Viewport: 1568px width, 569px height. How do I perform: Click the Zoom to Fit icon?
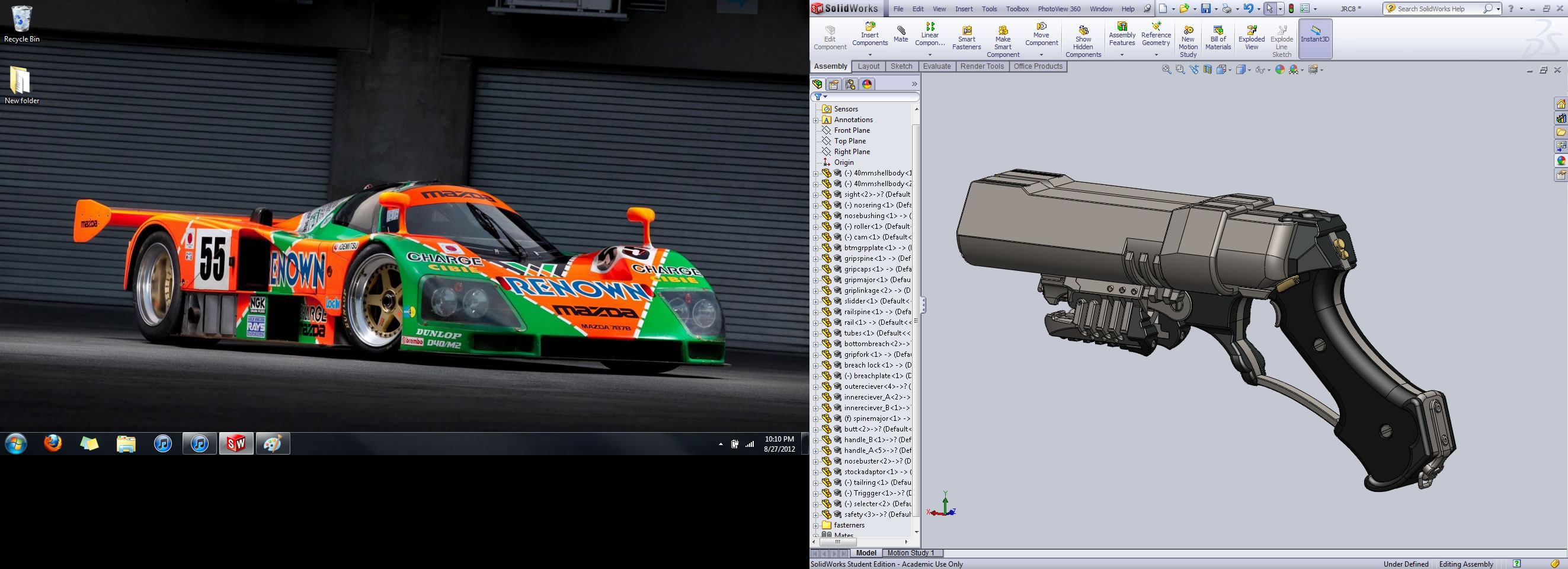pos(1166,70)
